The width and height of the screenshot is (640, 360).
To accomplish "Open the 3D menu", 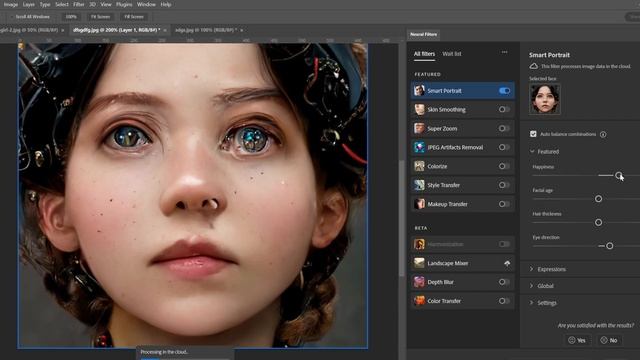I will (92, 4).
